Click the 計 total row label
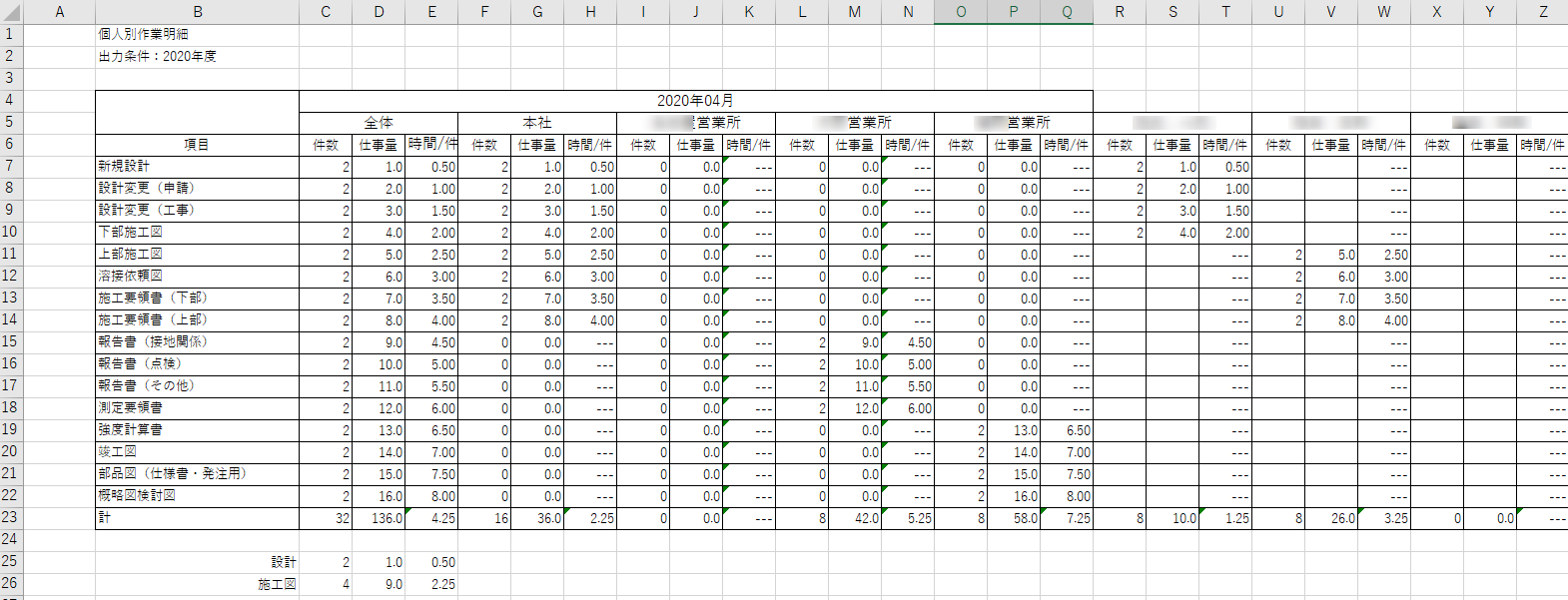This screenshot has height=600, width=1568. click(x=104, y=518)
